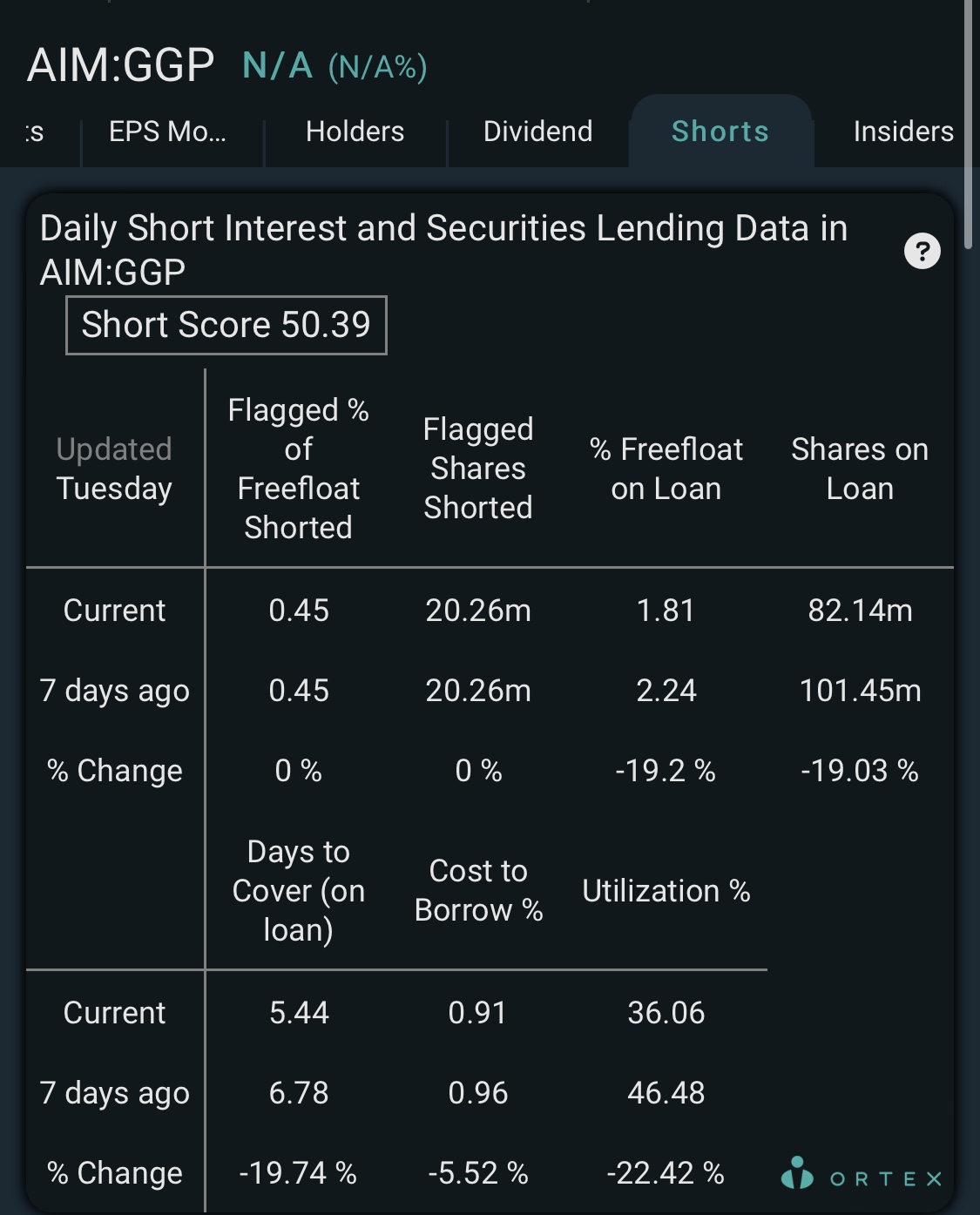Click the Short Score 50.39 box
The image size is (980, 1215).
tap(226, 325)
